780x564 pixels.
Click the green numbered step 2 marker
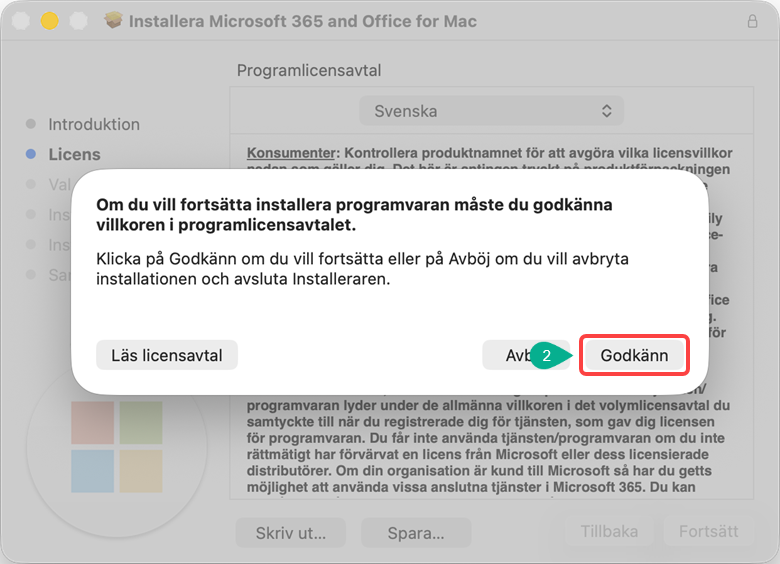point(546,355)
